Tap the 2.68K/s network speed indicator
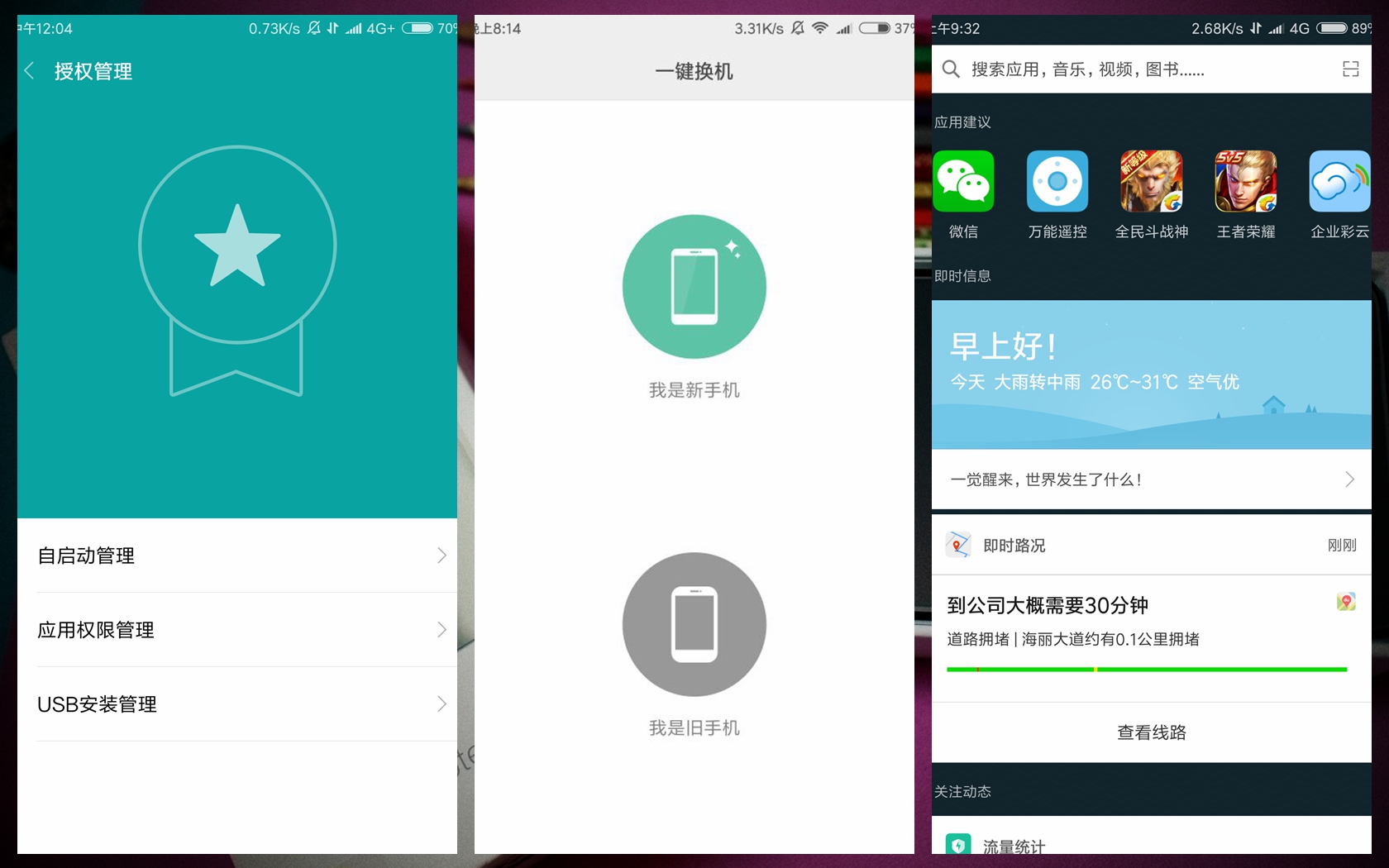This screenshot has width=1389, height=868. pyautogui.click(x=1217, y=29)
